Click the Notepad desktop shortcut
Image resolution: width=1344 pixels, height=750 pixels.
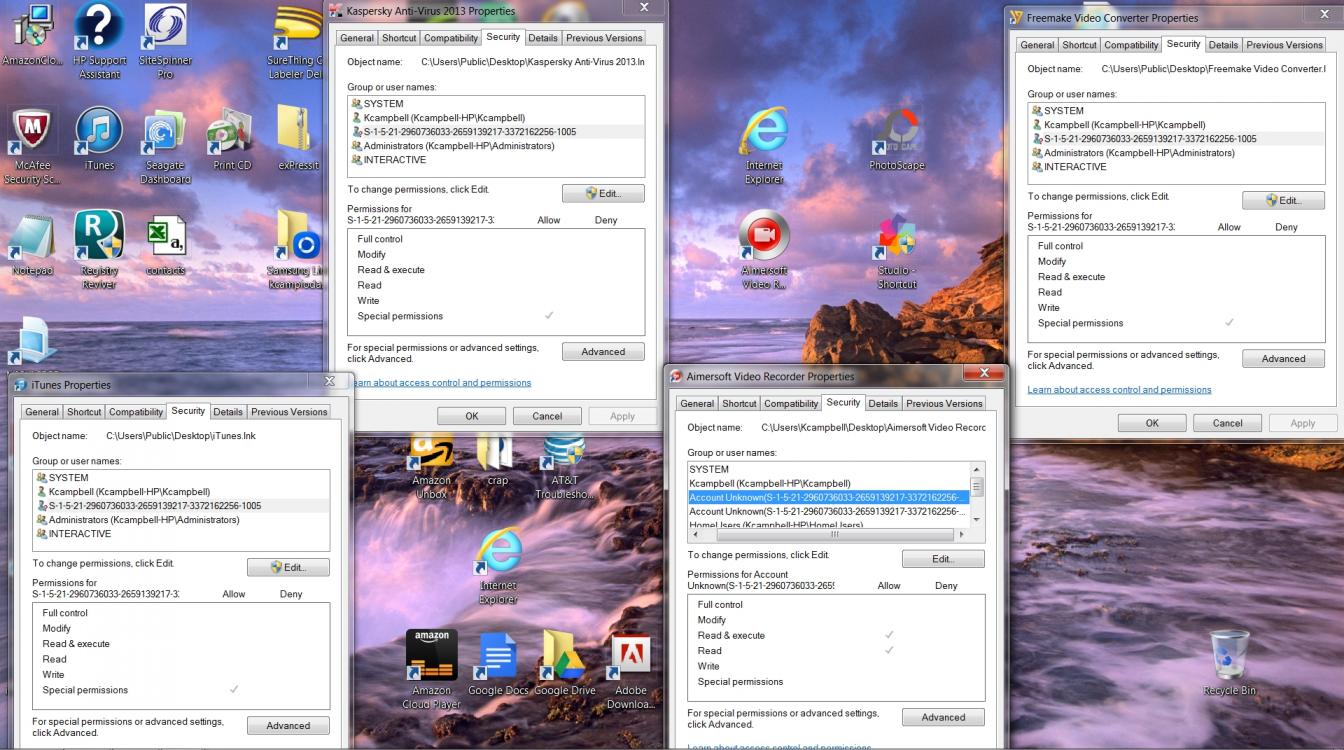(32, 245)
